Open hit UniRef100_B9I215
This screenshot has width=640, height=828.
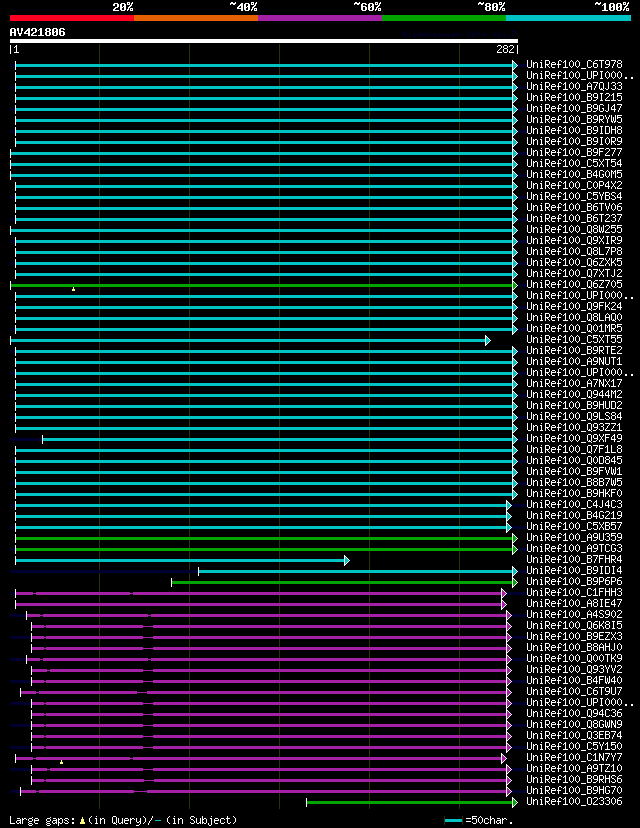click(x=574, y=98)
